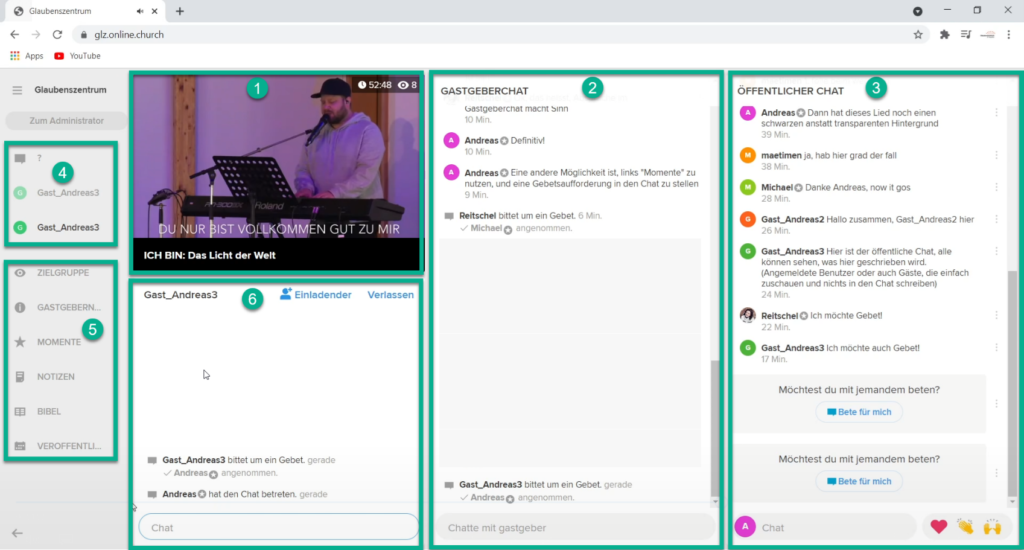Open the Momente star item
This screenshot has width=1024, height=550.
(20, 342)
